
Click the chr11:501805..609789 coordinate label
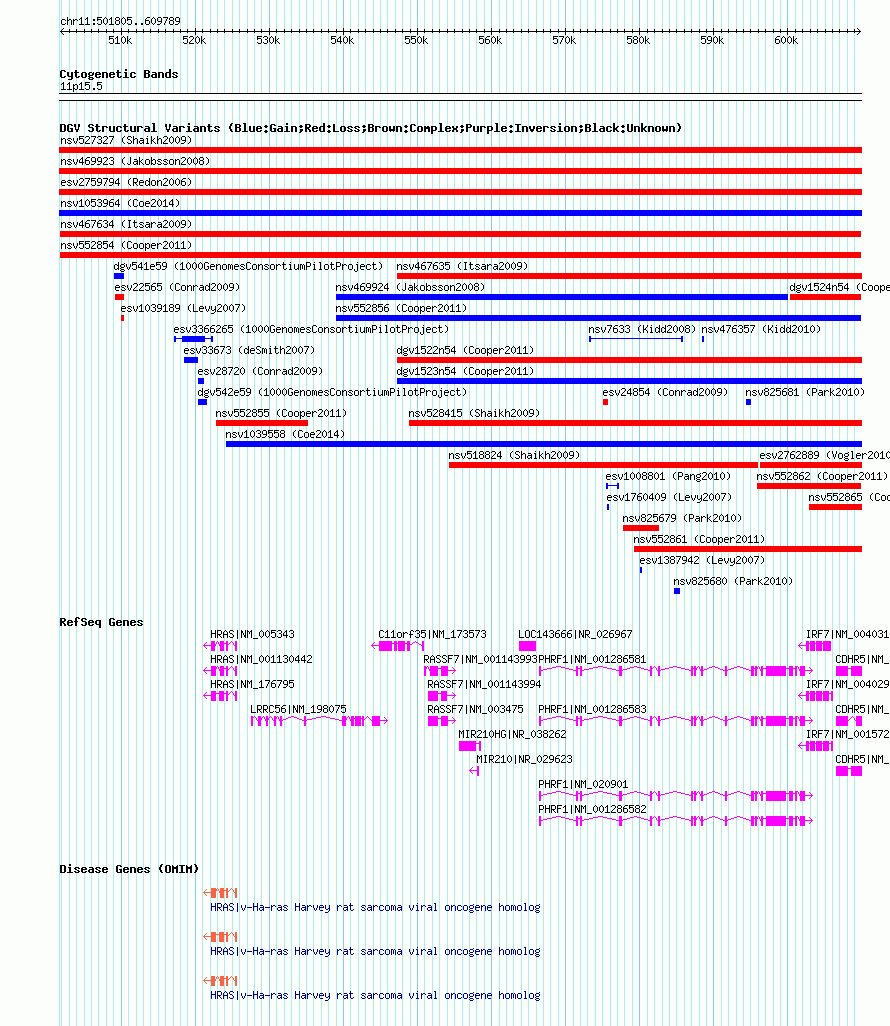click(x=120, y=21)
